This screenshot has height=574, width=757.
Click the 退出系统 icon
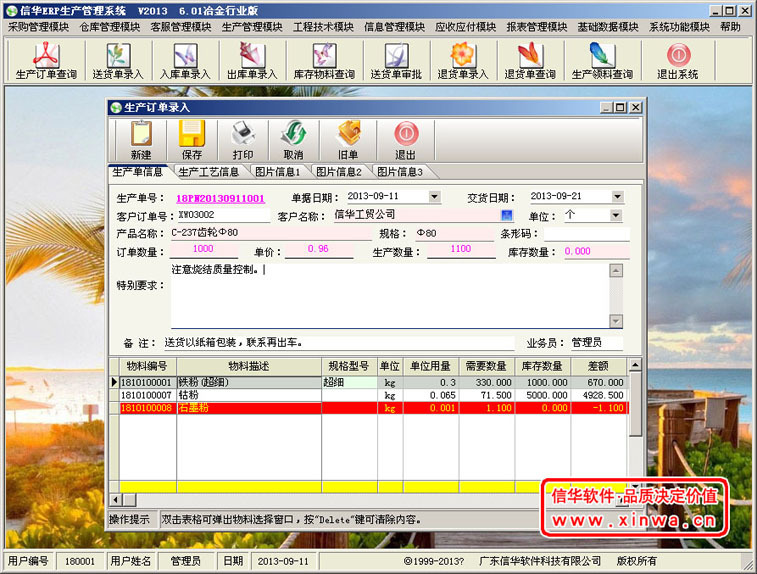click(677, 60)
